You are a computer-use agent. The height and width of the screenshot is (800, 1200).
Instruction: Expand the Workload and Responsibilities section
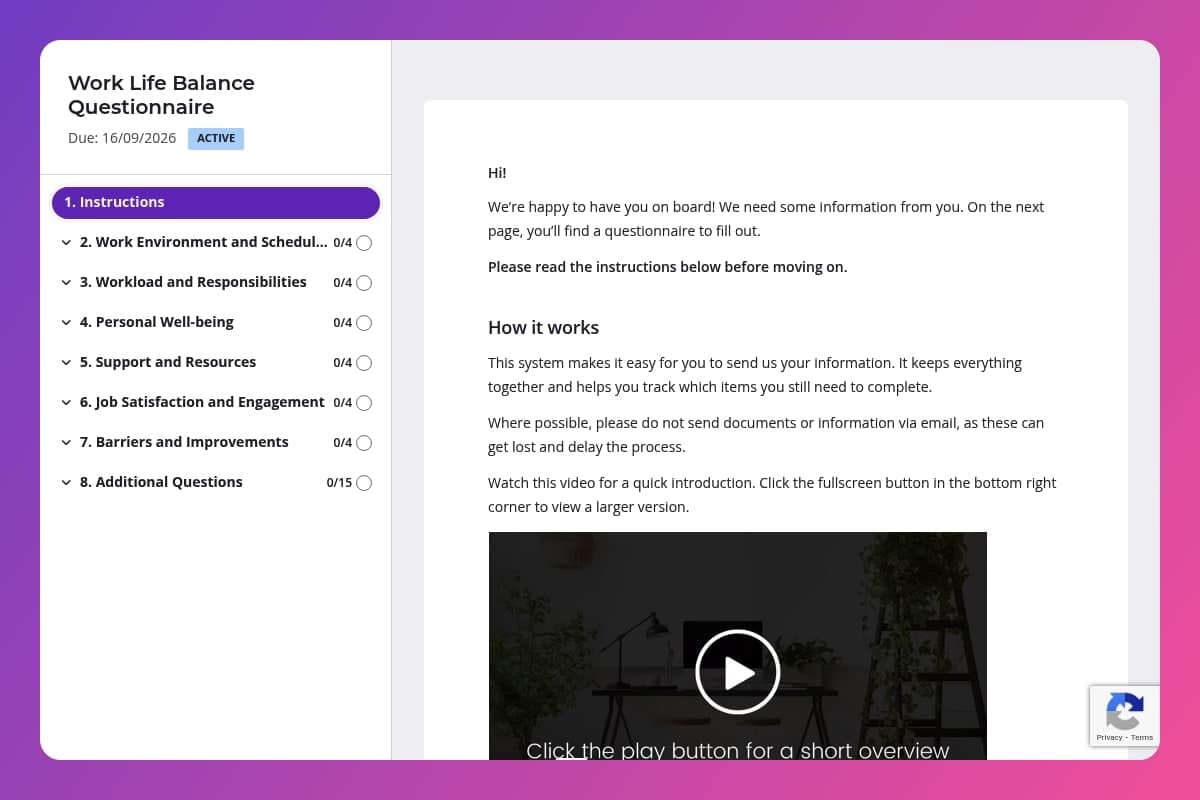pos(66,282)
